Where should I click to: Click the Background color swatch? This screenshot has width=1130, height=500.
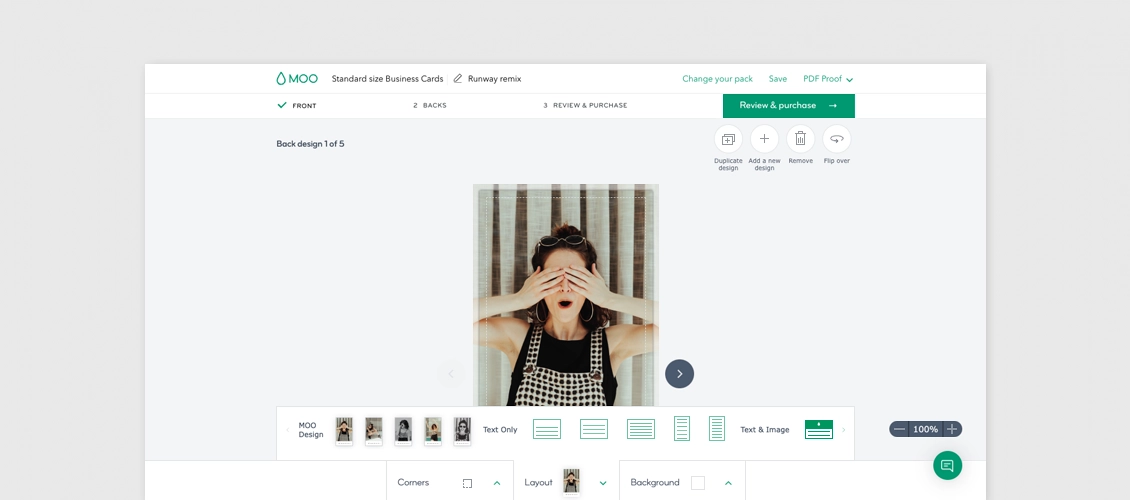click(x=698, y=483)
